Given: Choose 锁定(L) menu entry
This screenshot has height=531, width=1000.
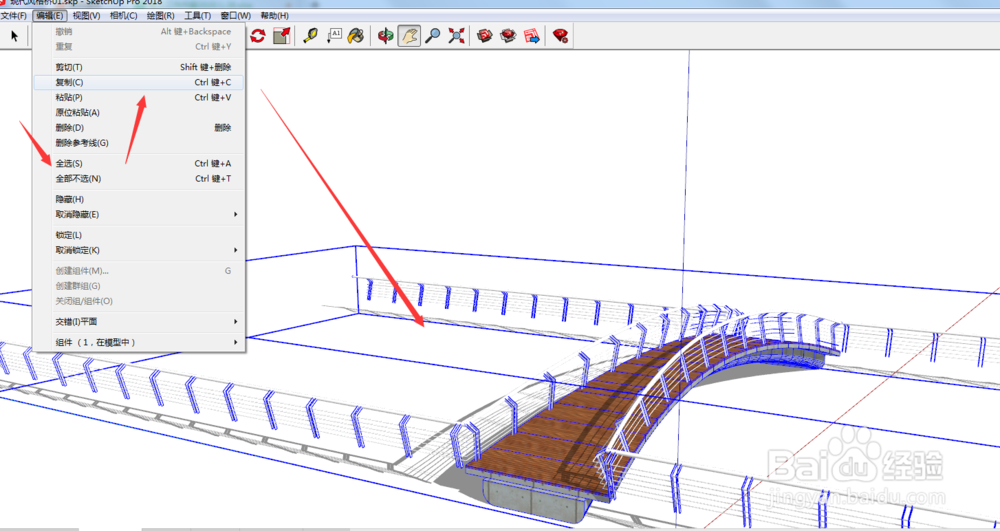Looking at the screenshot, I should (x=139, y=235).
